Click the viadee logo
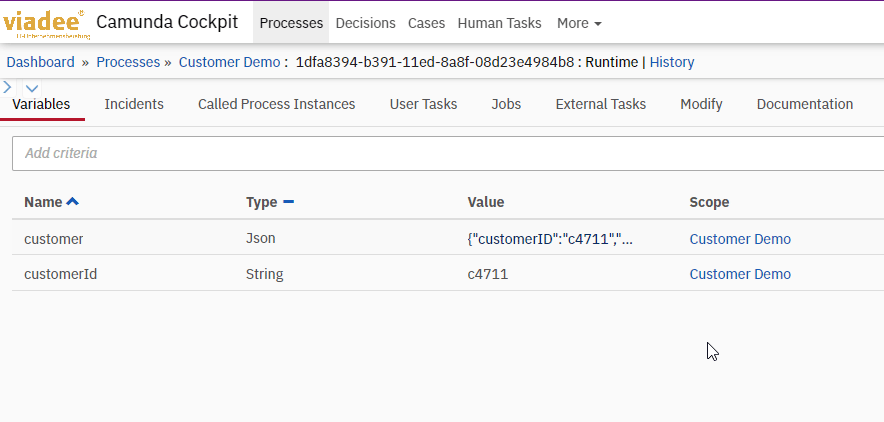The image size is (884, 422). coord(46,24)
